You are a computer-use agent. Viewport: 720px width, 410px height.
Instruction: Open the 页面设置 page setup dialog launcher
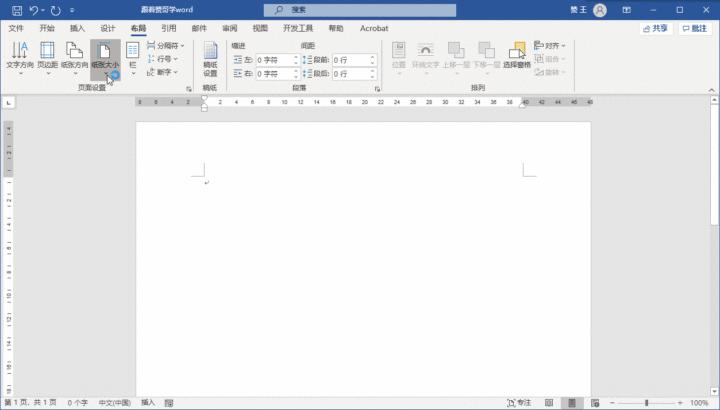[189, 89]
